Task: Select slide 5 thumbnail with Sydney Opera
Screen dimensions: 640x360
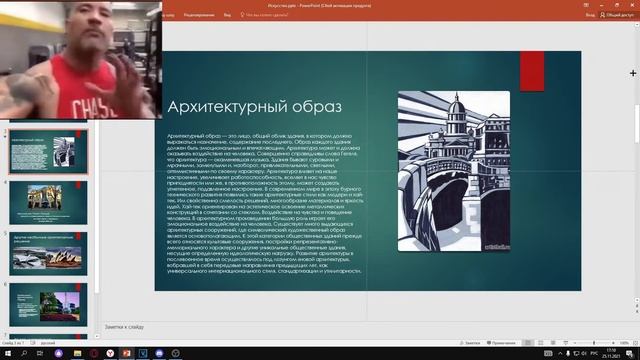Action: pyautogui.click(x=48, y=253)
